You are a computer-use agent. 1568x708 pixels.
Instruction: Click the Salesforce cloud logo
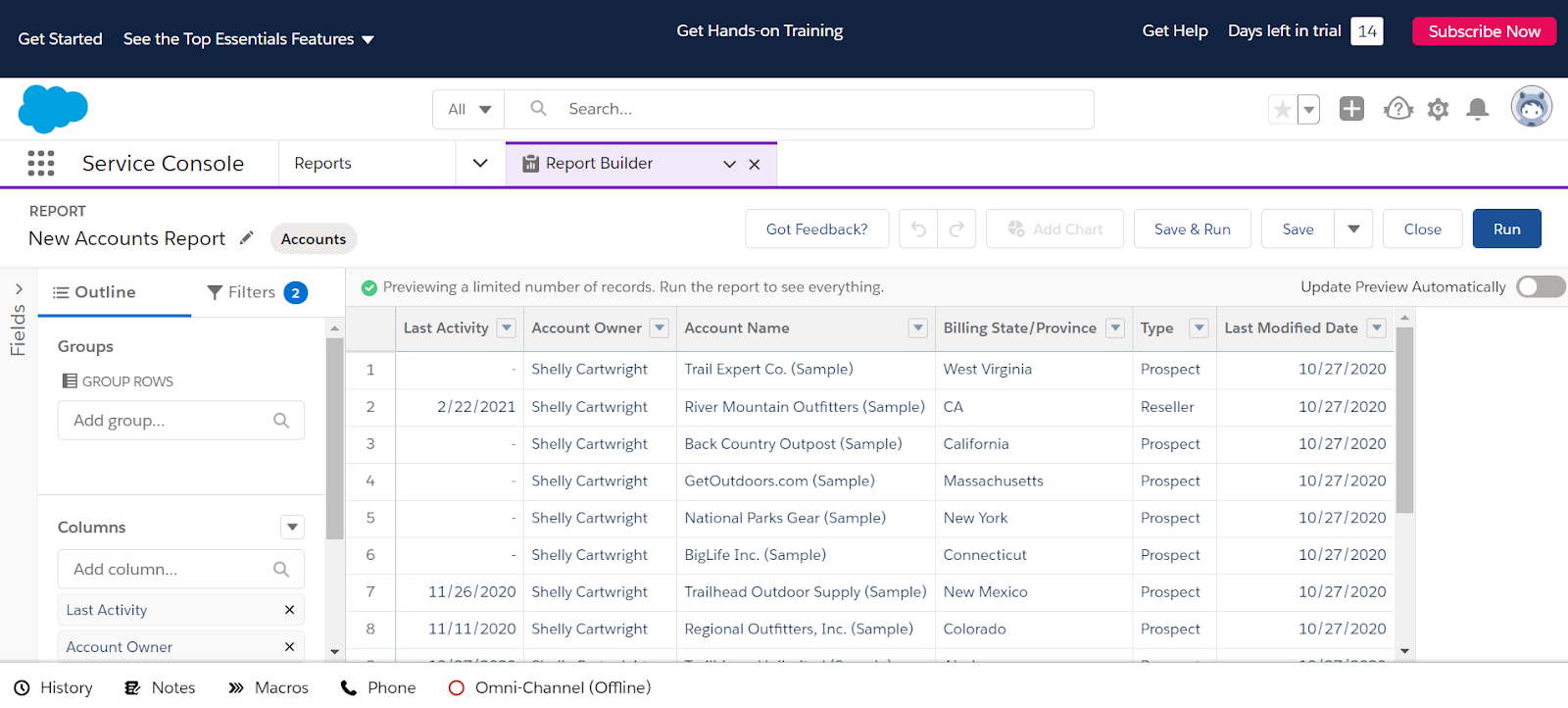pyautogui.click(x=53, y=109)
